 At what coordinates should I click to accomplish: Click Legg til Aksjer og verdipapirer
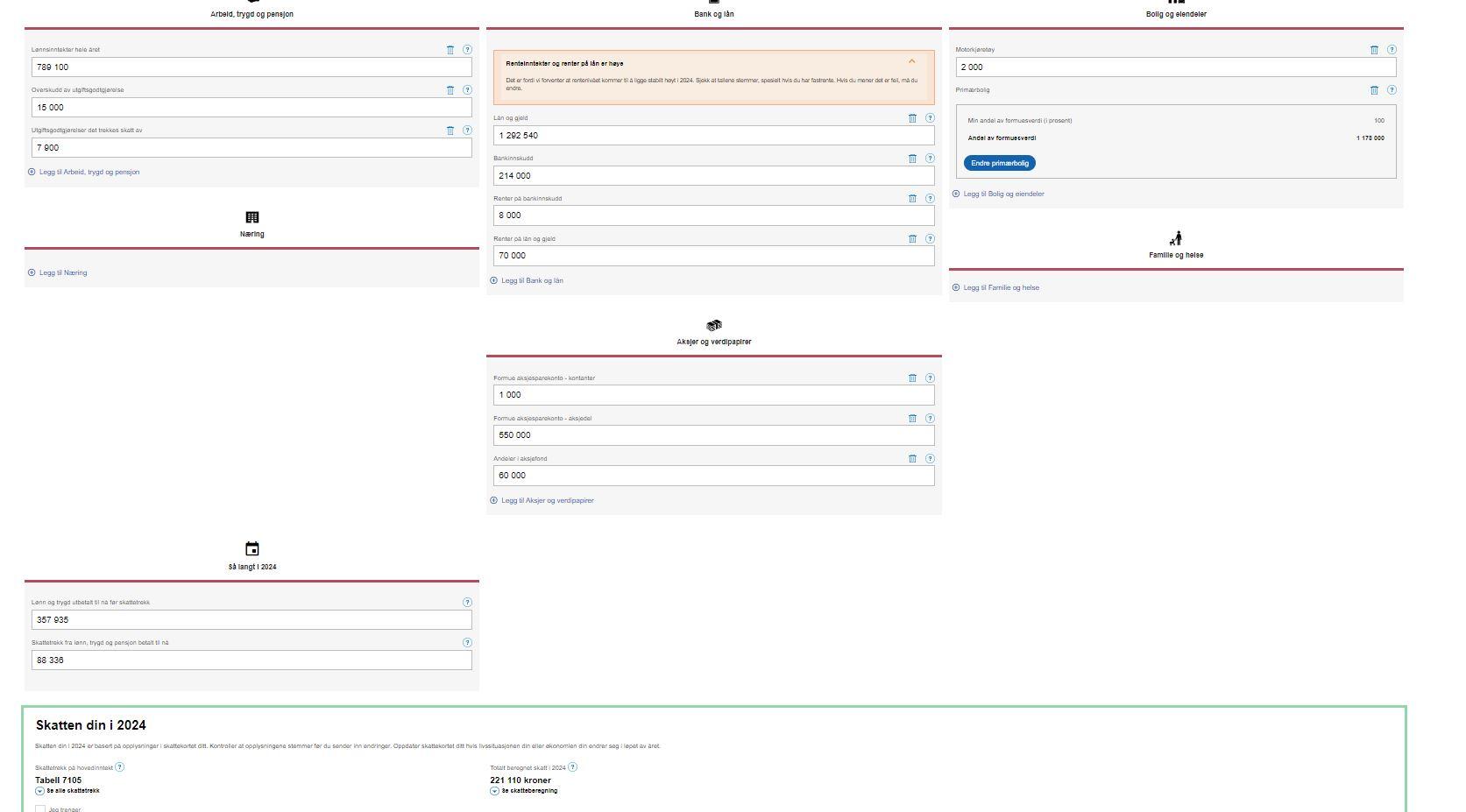542,501
